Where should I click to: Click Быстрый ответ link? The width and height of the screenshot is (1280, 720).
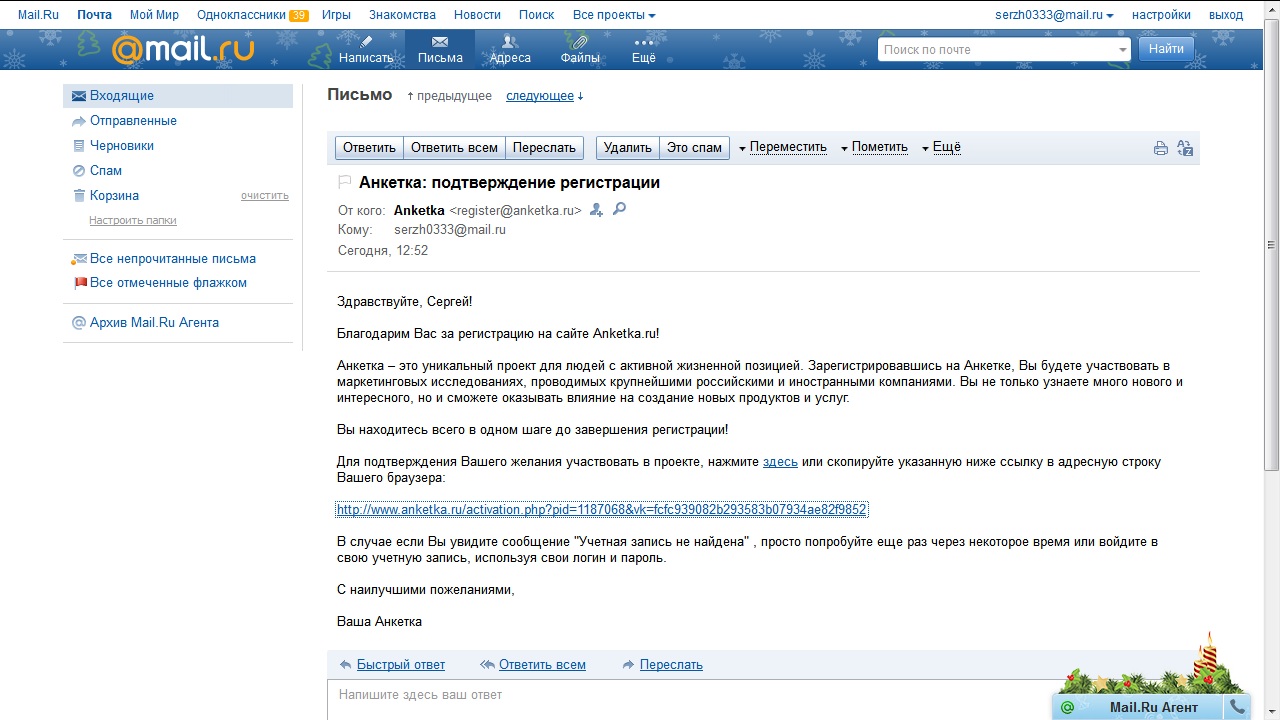click(401, 665)
